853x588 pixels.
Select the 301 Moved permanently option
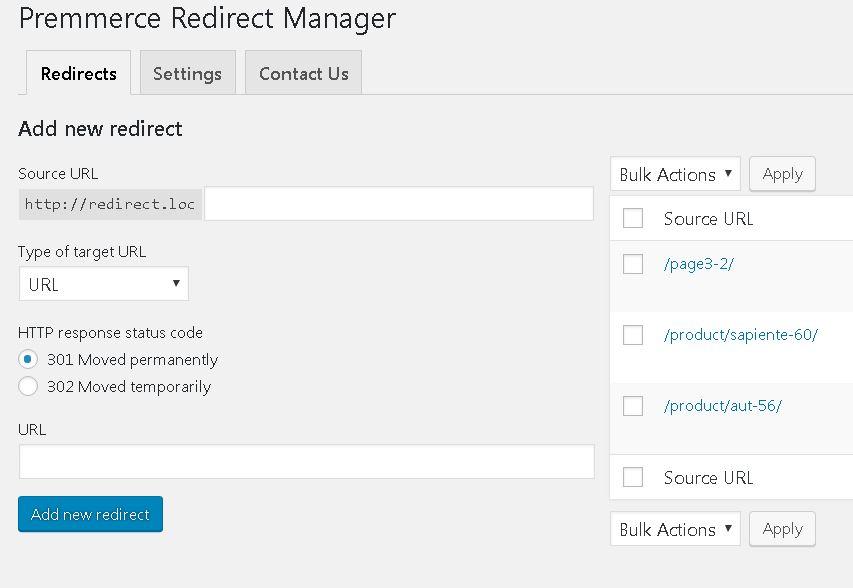pyautogui.click(x=28, y=359)
